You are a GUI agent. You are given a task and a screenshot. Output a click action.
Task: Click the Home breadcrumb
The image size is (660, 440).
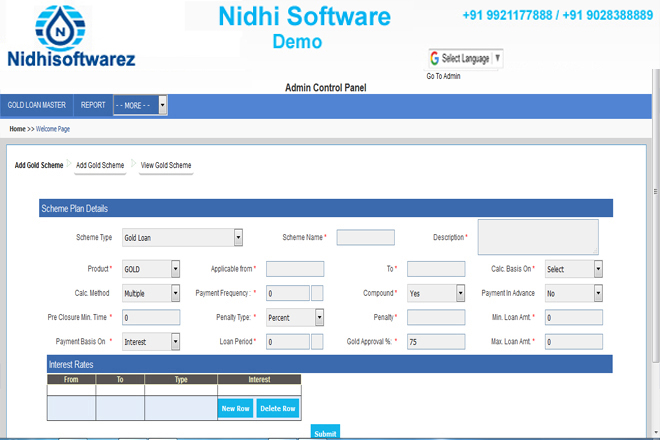(x=17, y=129)
